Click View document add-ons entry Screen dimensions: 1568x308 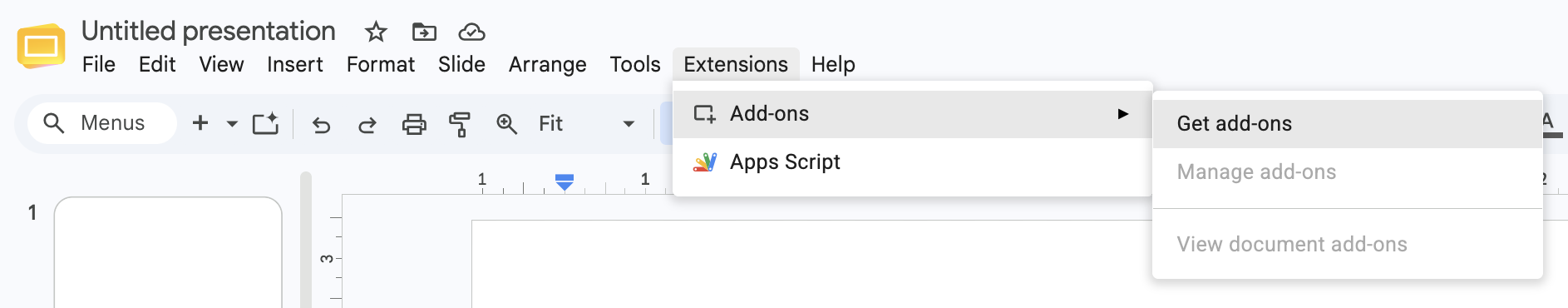[x=1348, y=245]
